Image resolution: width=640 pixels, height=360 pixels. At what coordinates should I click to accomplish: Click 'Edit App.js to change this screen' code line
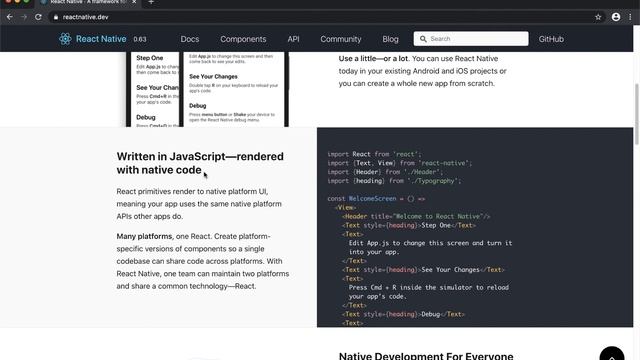point(430,243)
